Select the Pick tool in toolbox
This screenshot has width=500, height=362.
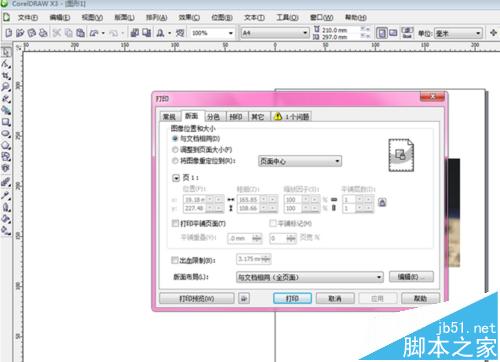click(x=6, y=52)
